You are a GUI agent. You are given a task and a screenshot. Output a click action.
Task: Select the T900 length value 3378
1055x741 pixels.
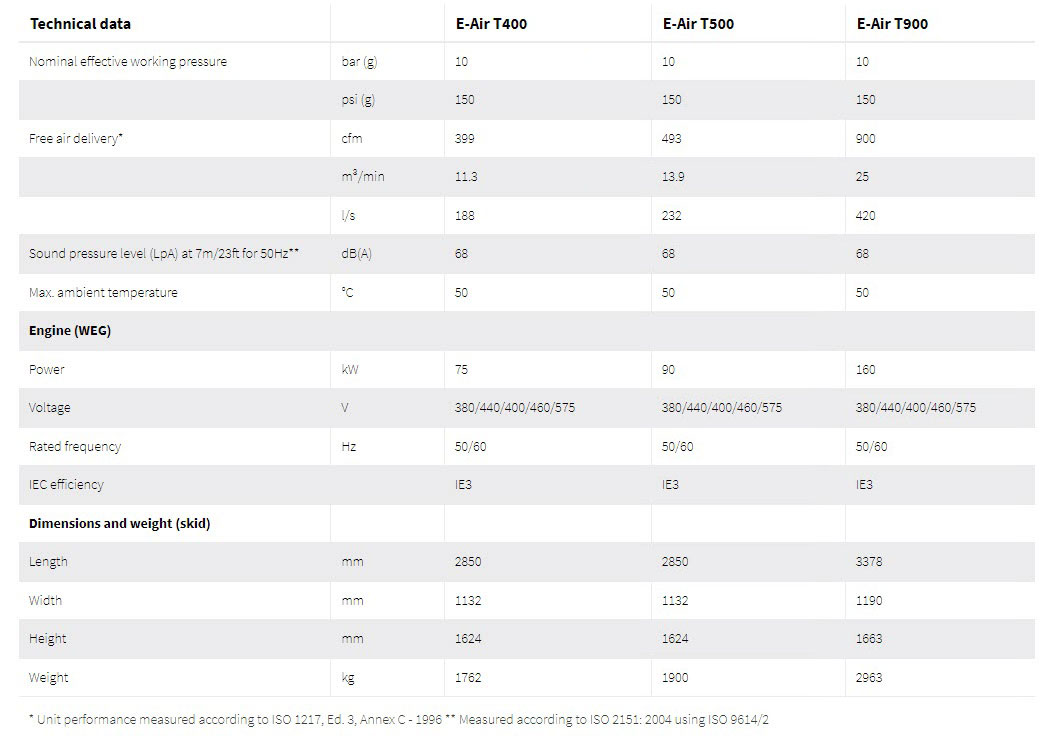pyautogui.click(x=869, y=561)
